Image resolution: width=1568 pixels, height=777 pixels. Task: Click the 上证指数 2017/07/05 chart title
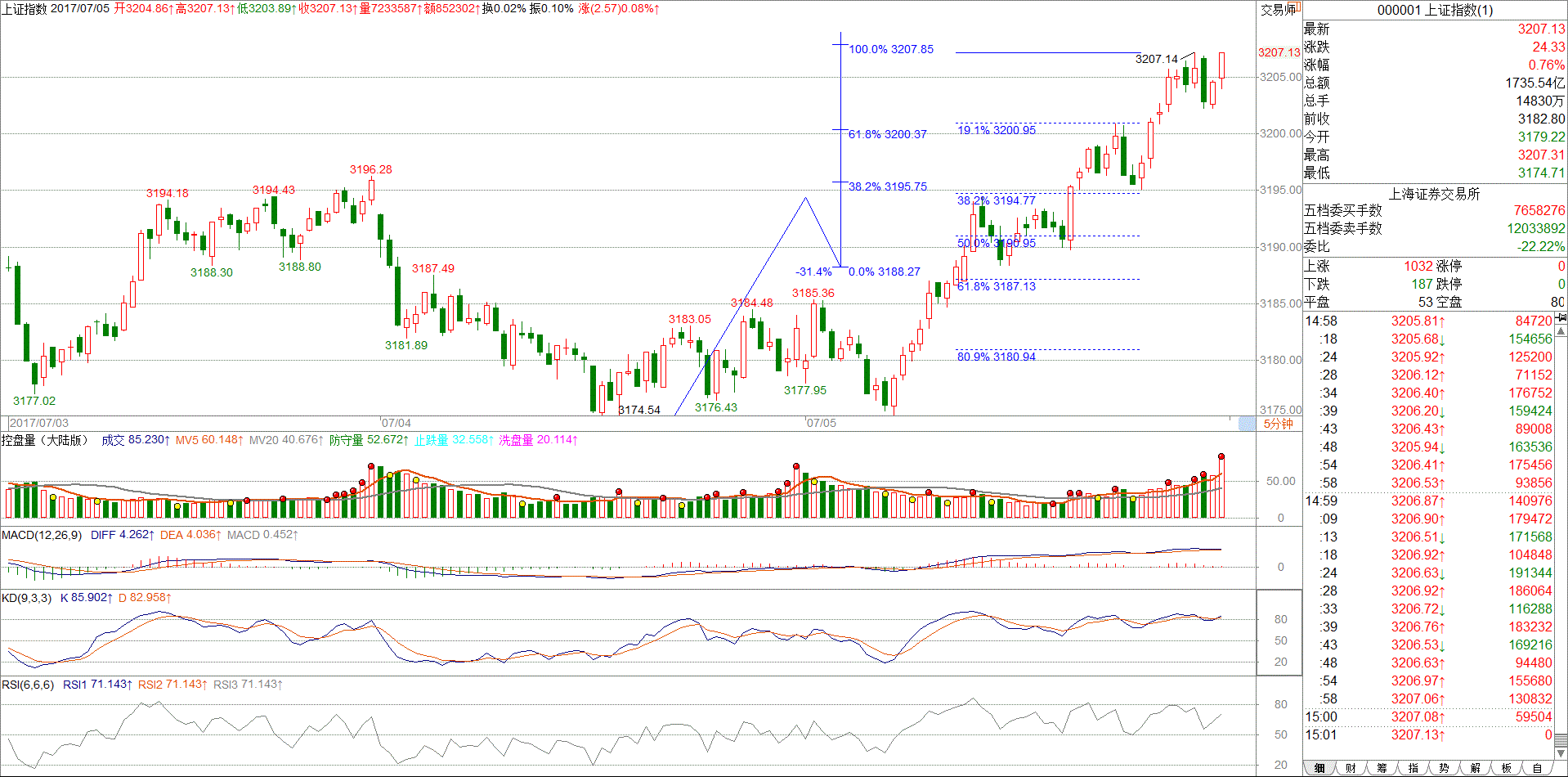click(56, 8)
